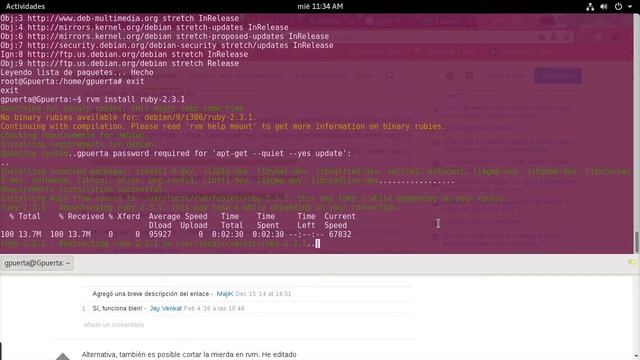
Task: Click 'password required for apt-get' line
Action: (176, 153)
